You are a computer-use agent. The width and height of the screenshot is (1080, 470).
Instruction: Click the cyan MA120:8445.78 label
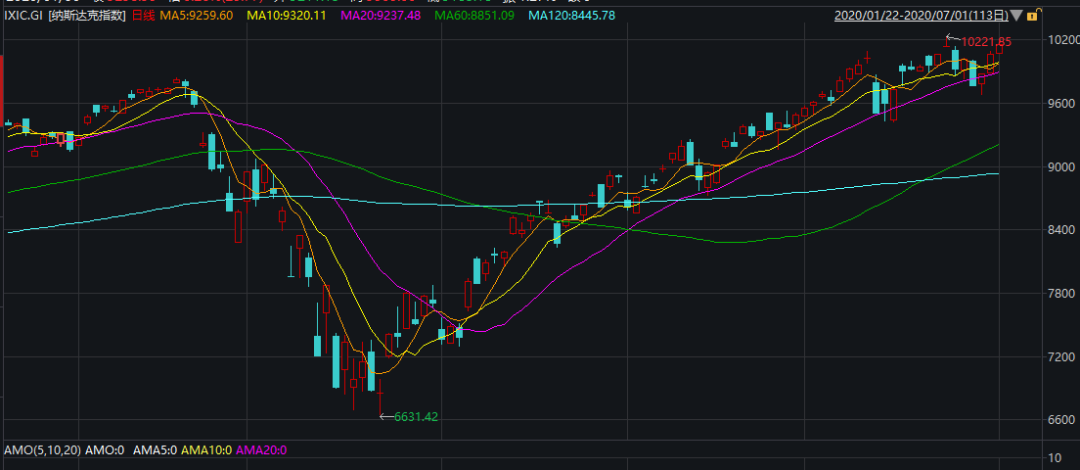571,16
